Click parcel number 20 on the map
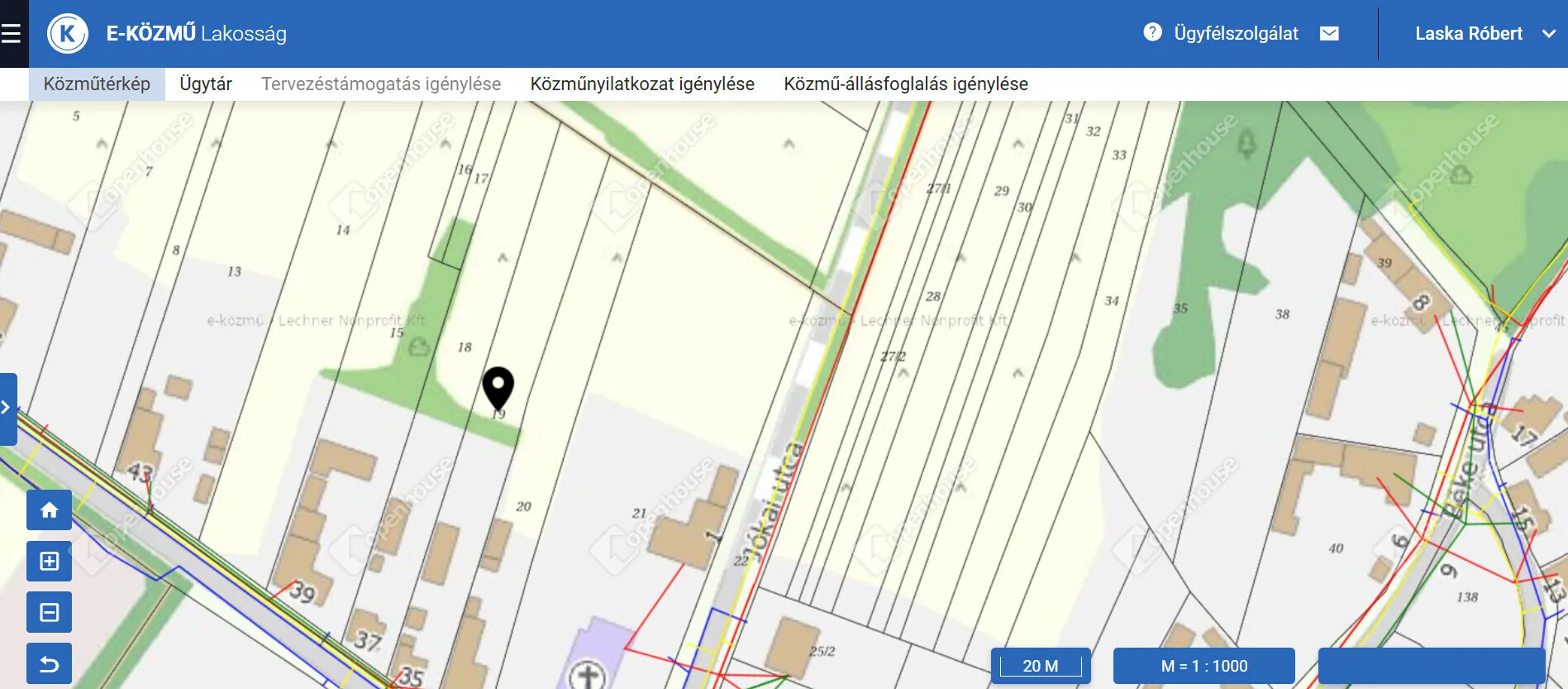 (523, 506)
